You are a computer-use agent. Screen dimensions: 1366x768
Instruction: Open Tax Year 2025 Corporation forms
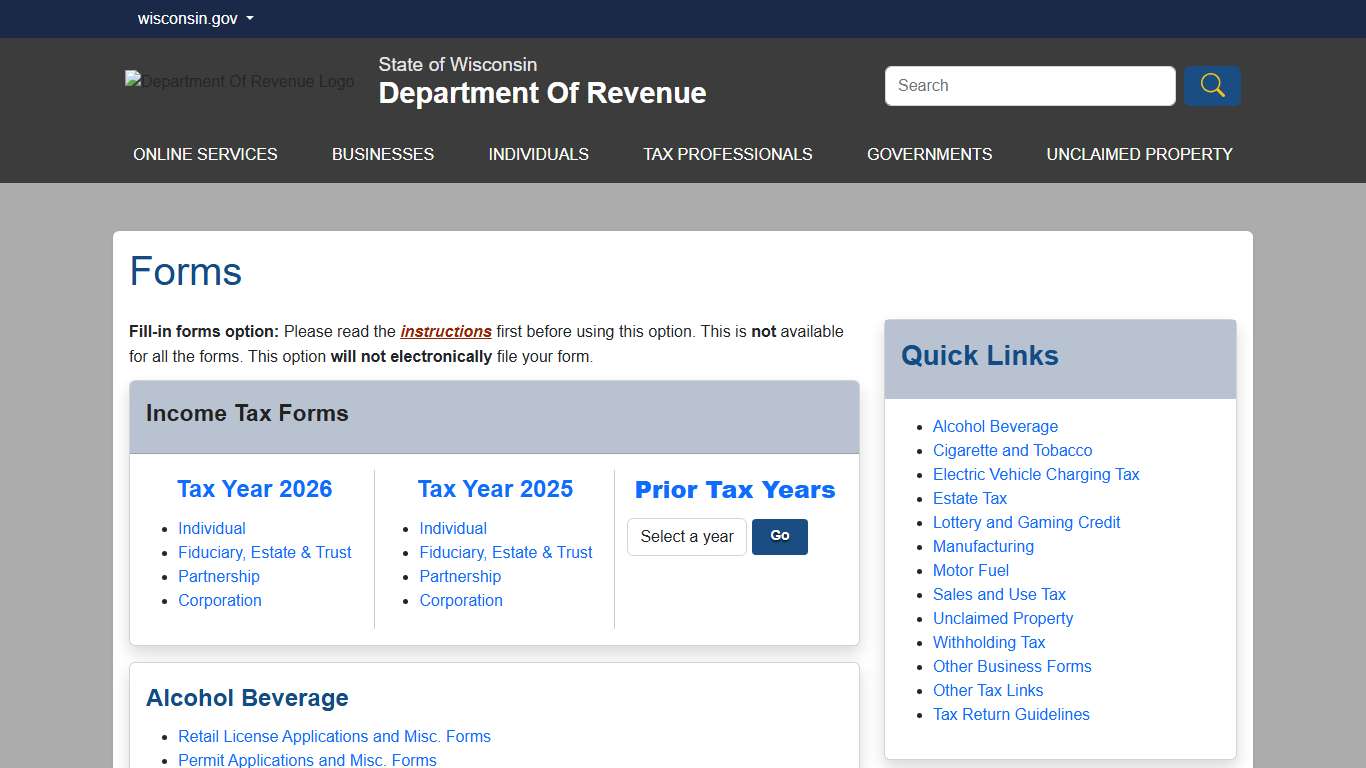[461, 601]
